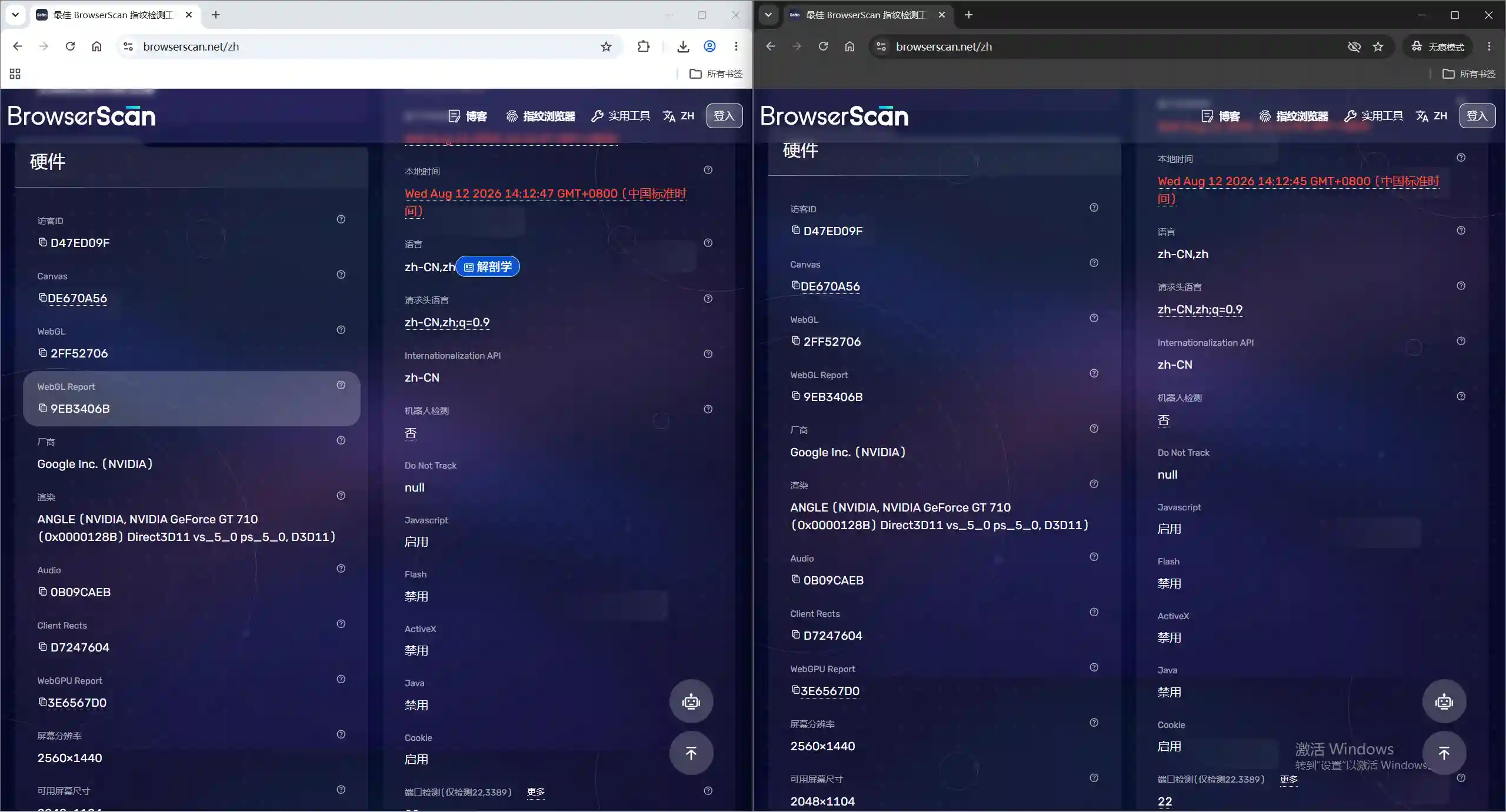The image size is (1506, 812).
Task: Open help icon for Canvas in left window
Action: (x=341, y=275)
